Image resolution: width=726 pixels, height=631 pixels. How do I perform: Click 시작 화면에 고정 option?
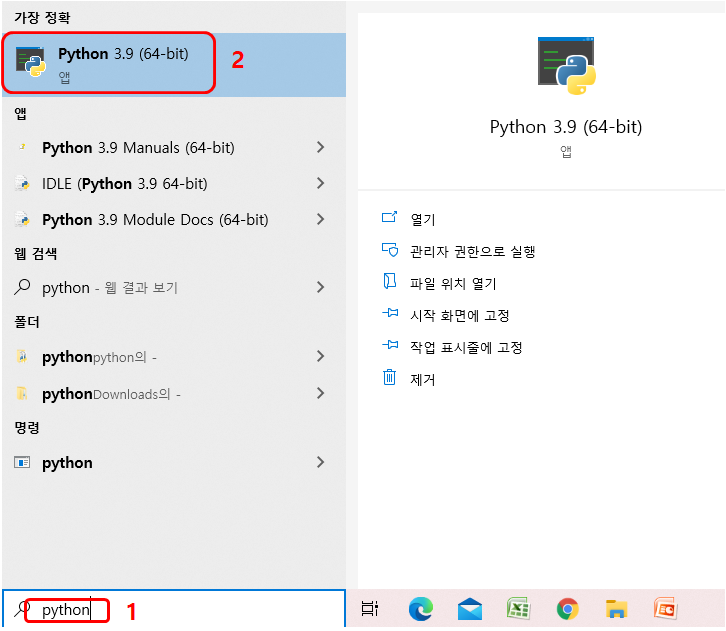[x=460, y=315]
